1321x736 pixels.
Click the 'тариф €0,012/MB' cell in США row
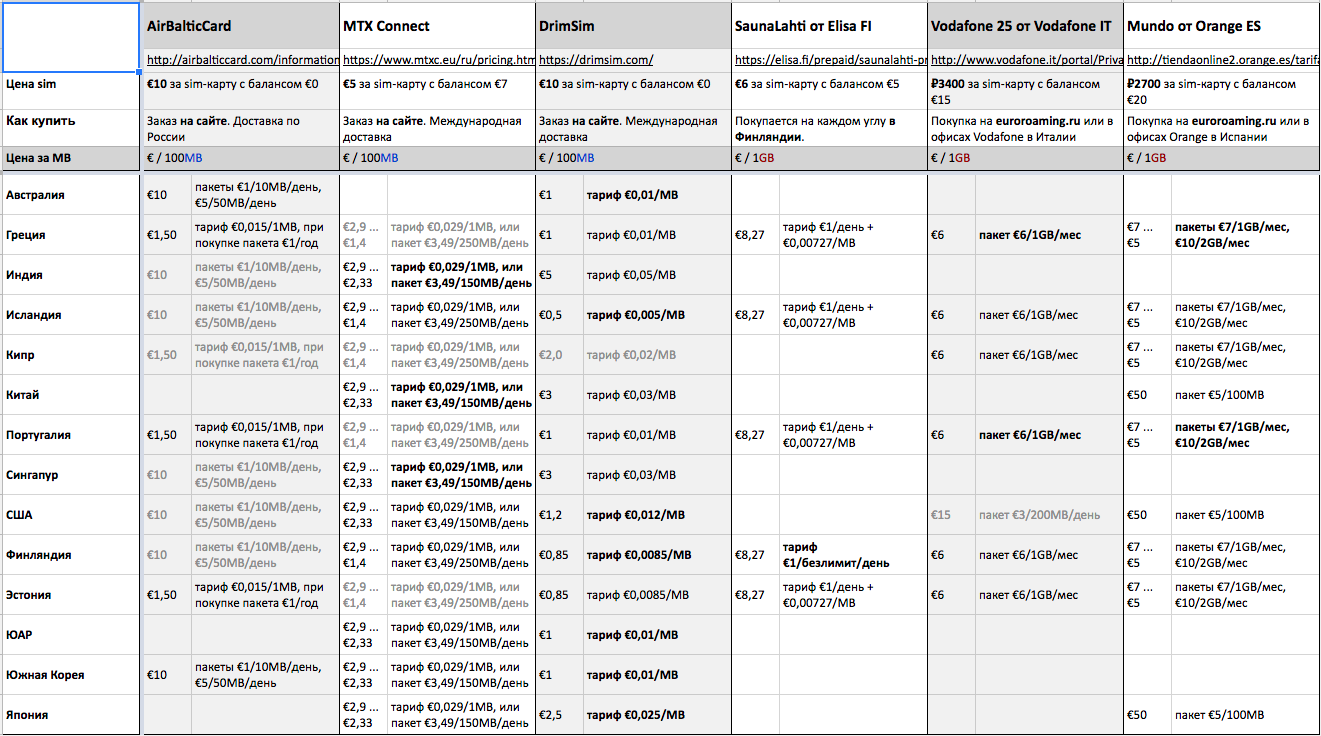(658, 515)
